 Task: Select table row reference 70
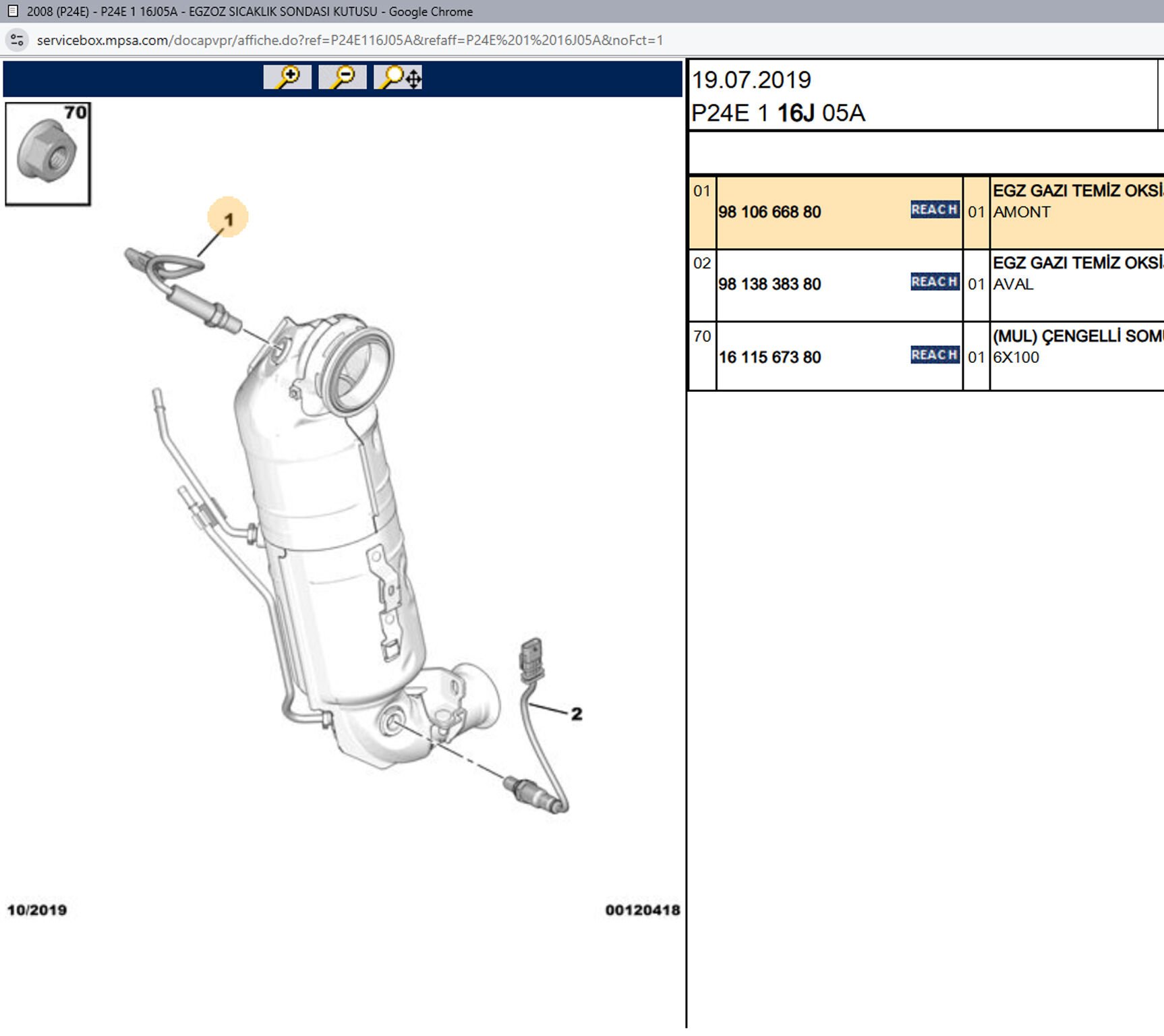pos(702,337)
